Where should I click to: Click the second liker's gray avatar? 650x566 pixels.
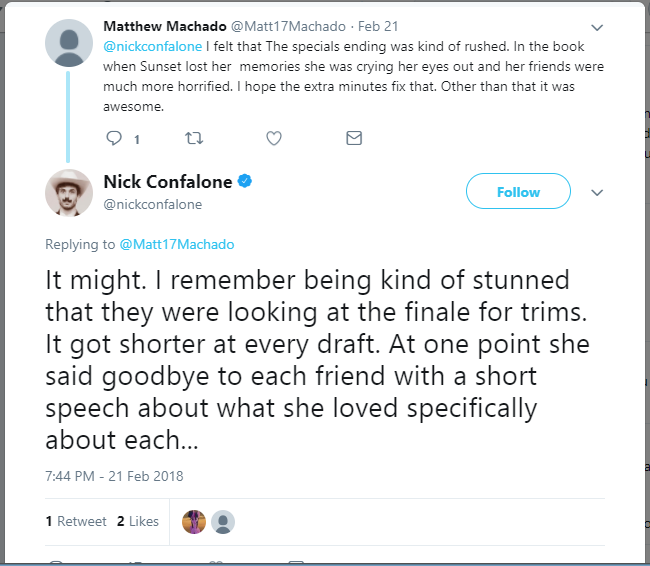223,521
